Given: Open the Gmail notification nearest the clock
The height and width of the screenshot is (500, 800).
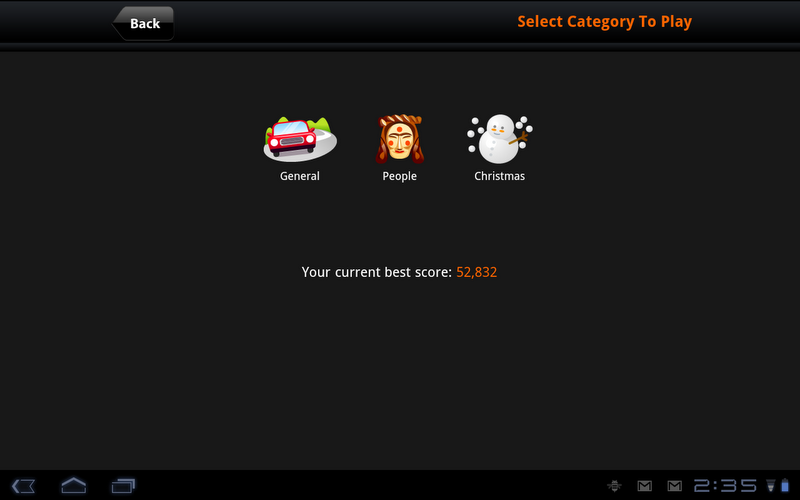Looking at the screenshot, I should [x=674, y=486].
